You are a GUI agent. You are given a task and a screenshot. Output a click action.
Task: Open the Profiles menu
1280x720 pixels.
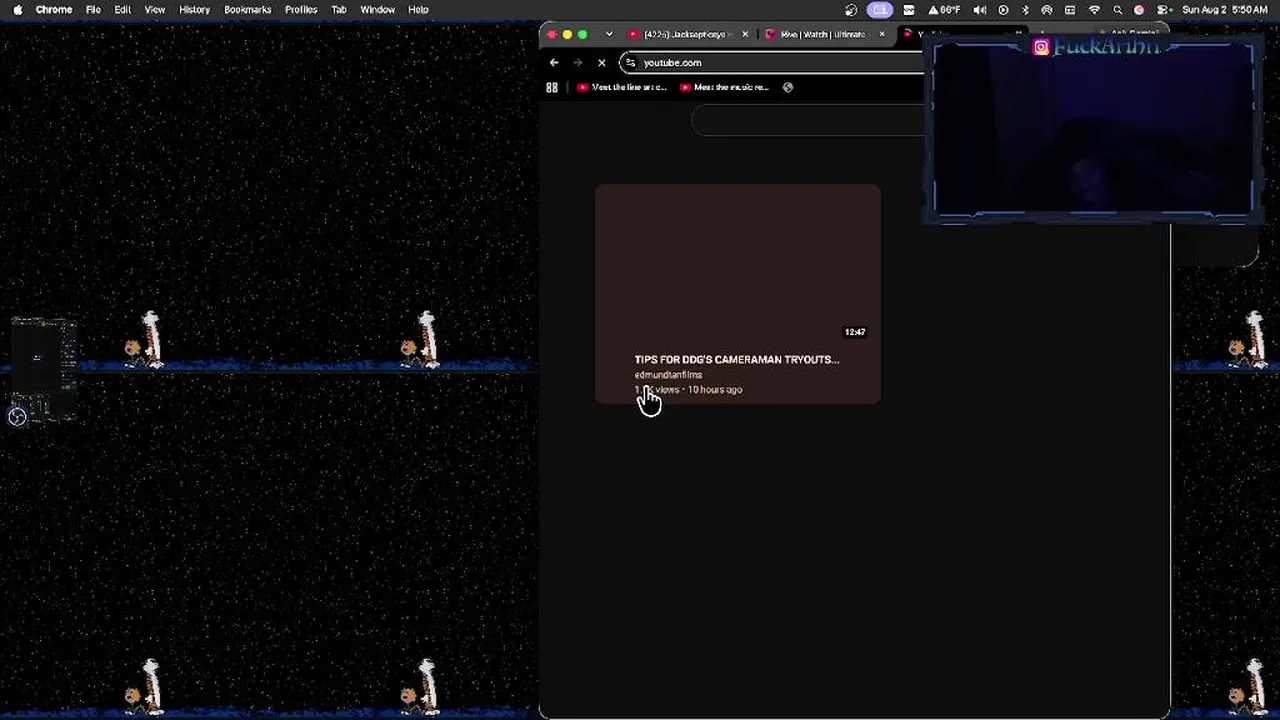[301, 10]
